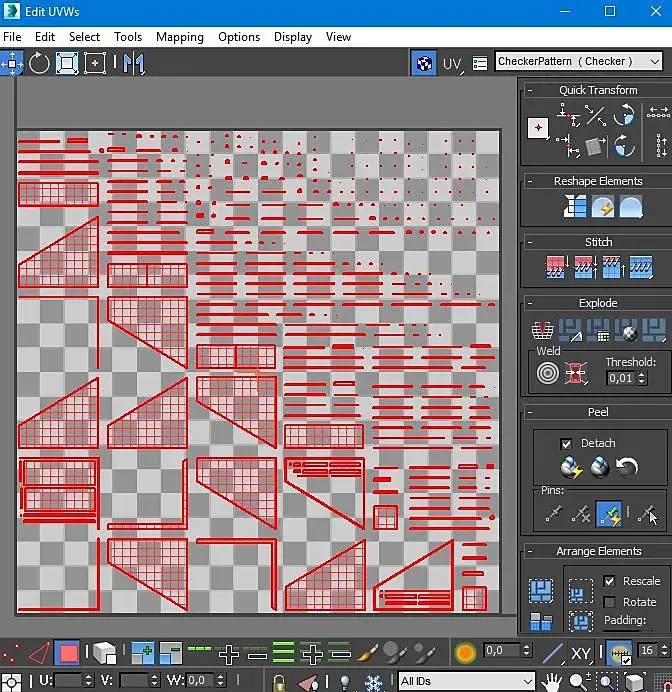Click the XY axis constraint button

582,654
